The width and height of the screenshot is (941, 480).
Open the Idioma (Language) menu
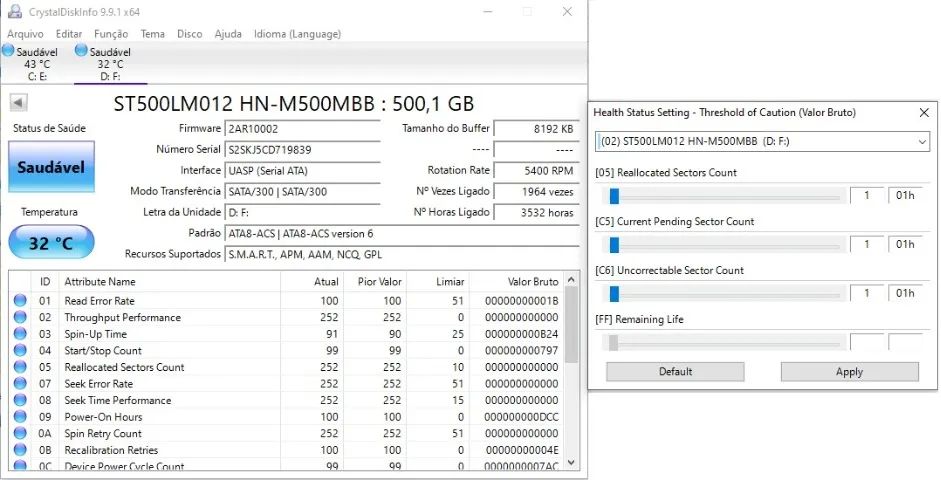coord(297,34)
